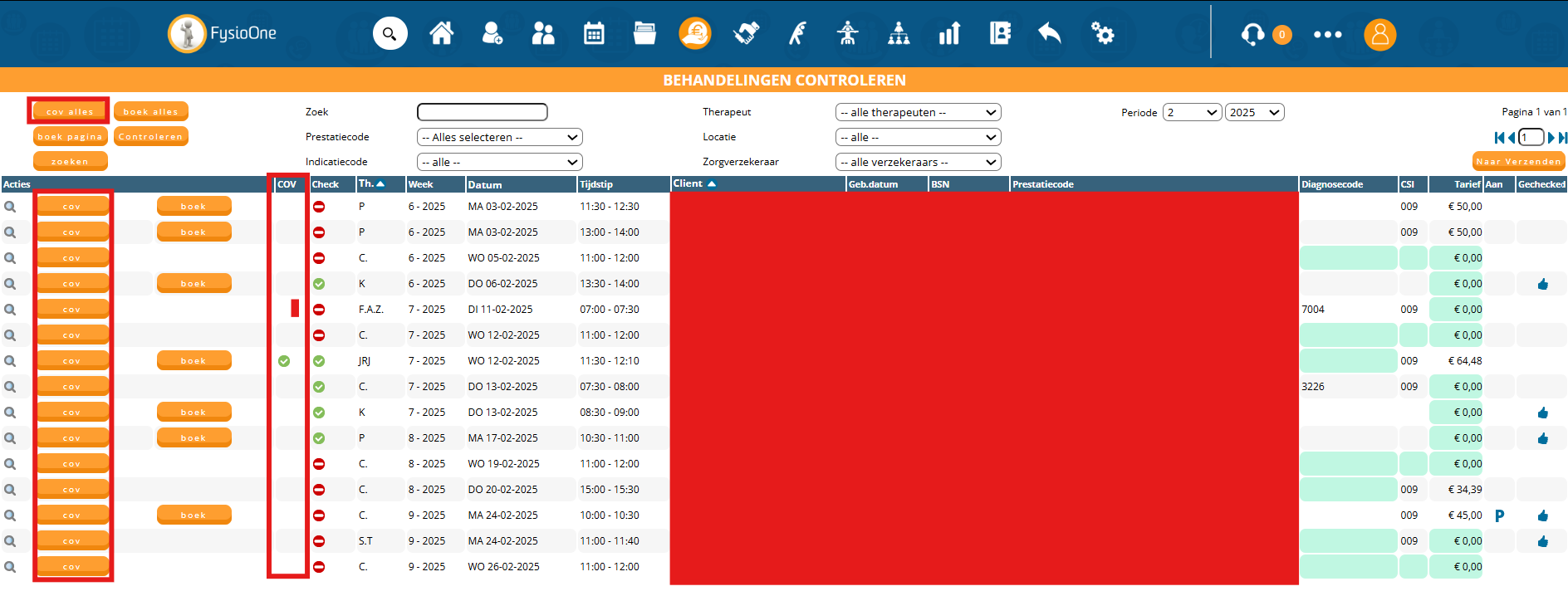Go to the home icon
This screenshot has height=596, width=1568.
441,34
